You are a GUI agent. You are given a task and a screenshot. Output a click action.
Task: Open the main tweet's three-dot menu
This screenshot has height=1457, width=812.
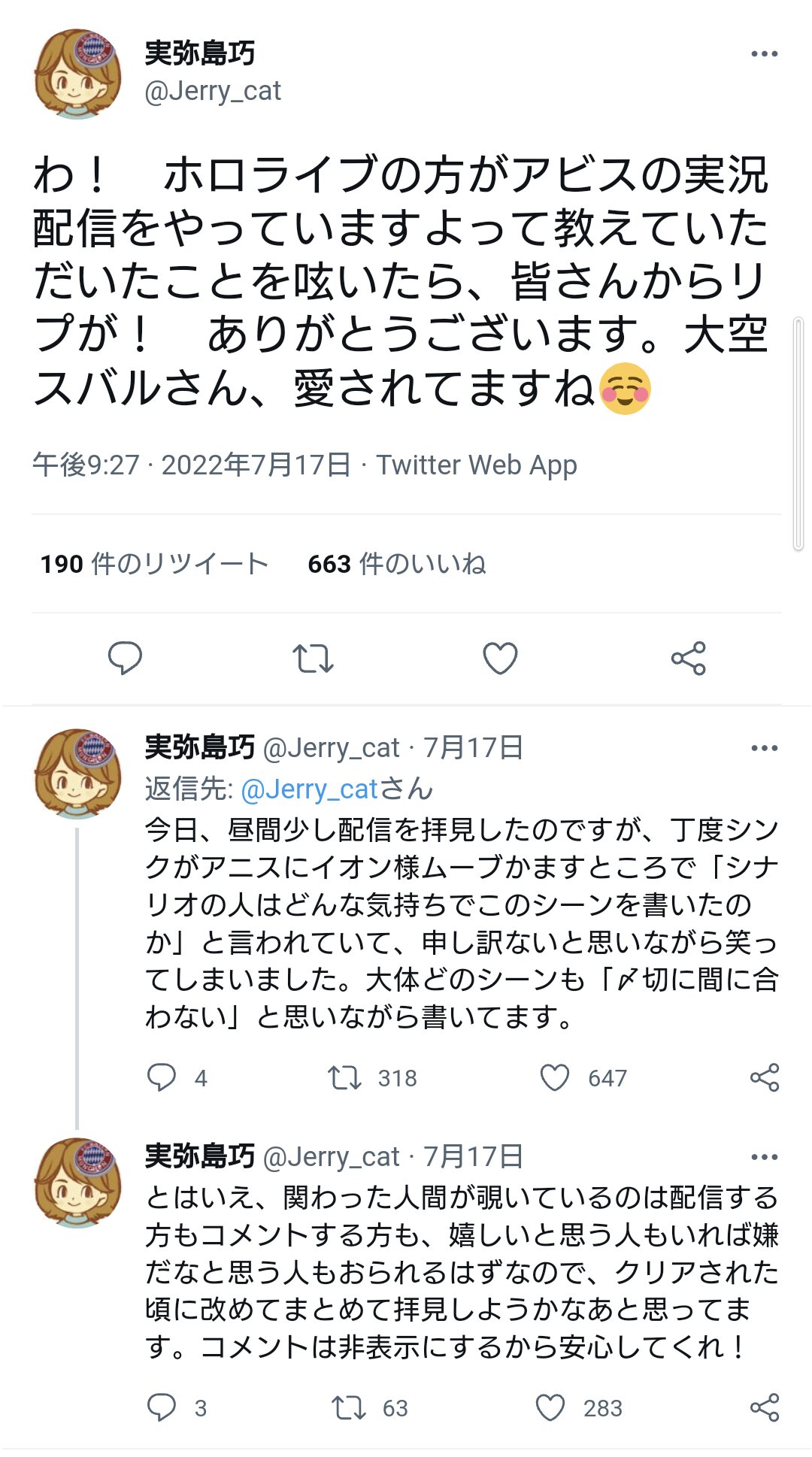tap(764, 54)
